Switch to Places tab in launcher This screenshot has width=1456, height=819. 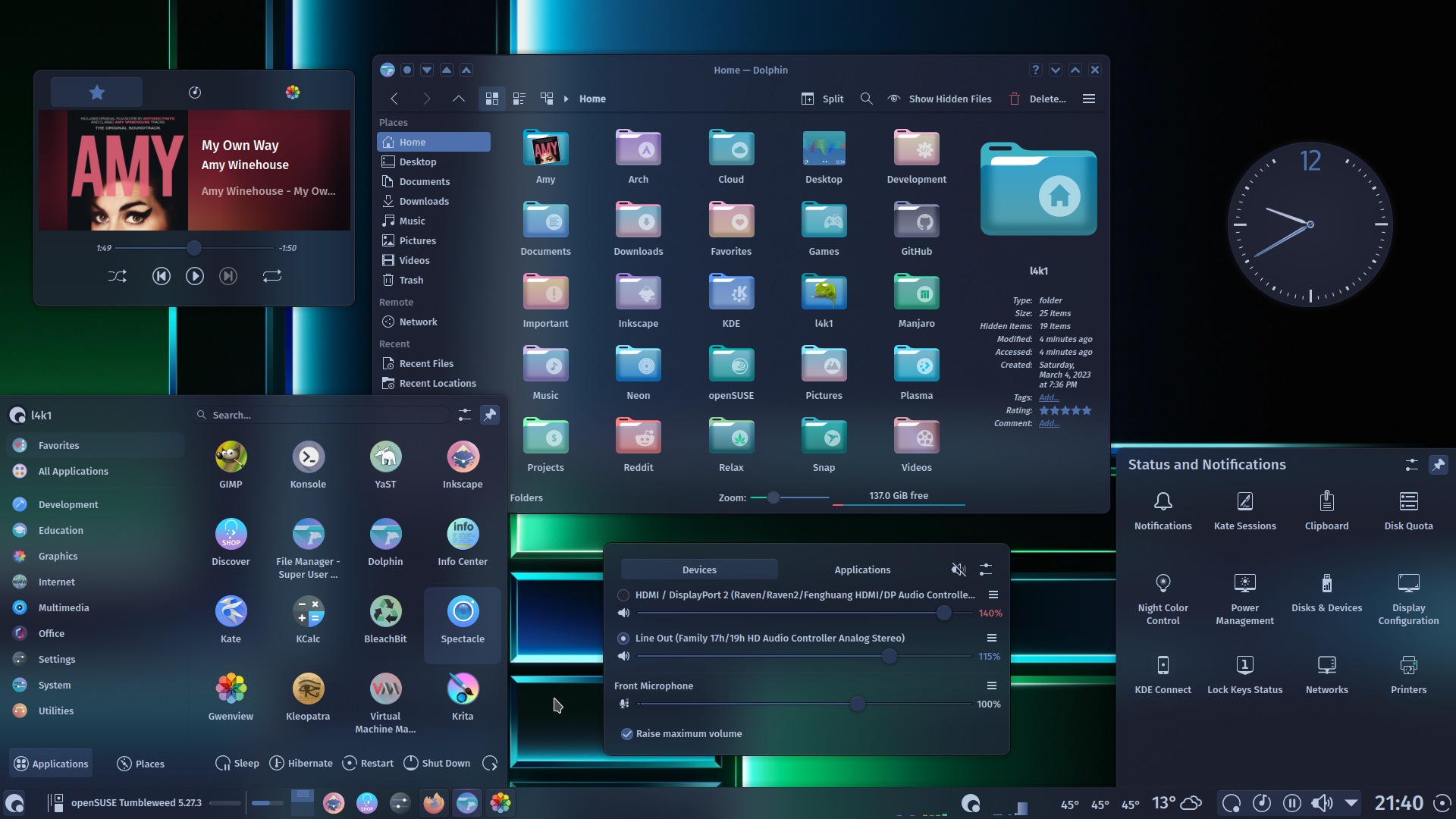click(x=140, y=764)
